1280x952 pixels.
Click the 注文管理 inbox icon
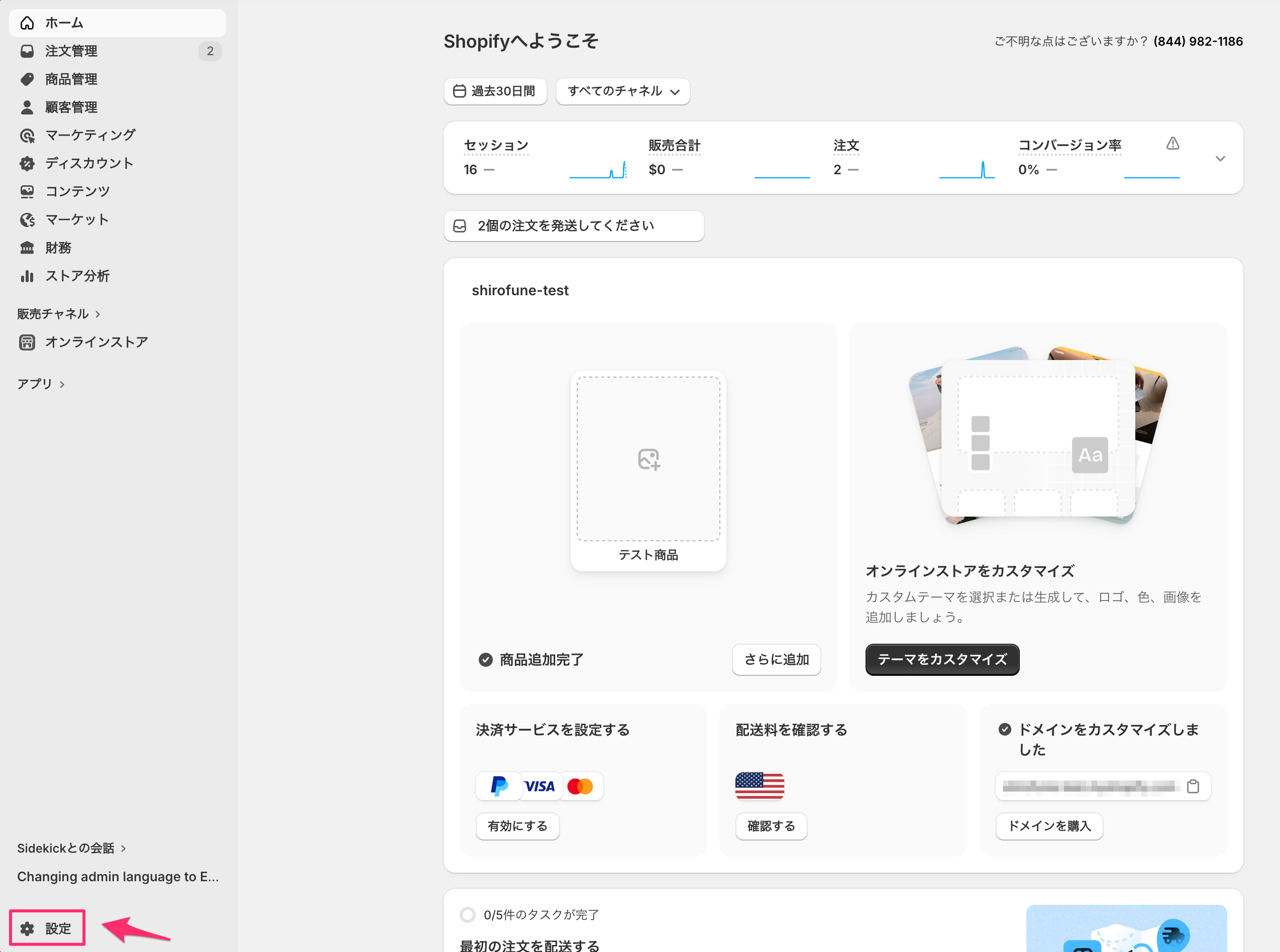tap(27, 51)
